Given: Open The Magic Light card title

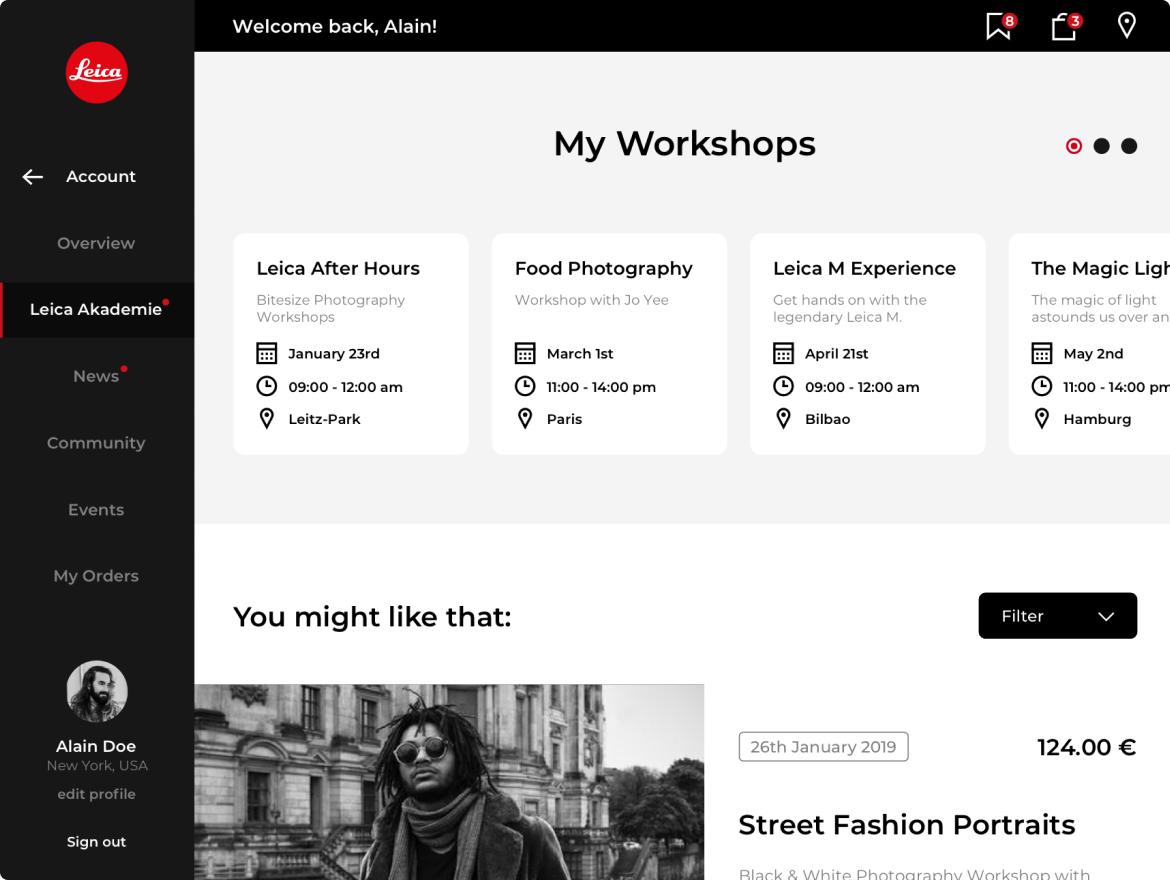Looking at the screenshot, I should 1101,269.
